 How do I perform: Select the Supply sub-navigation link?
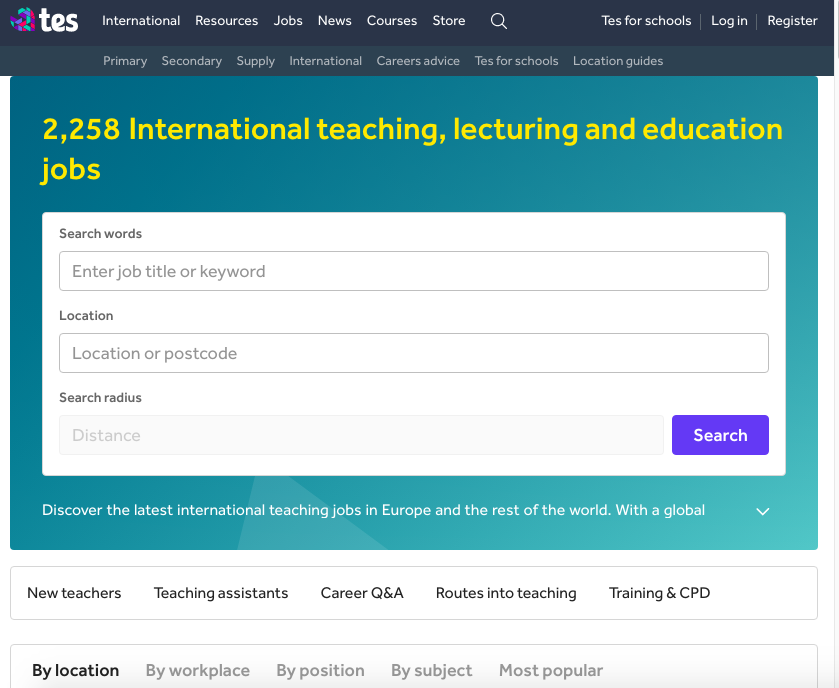click(256, 61)
